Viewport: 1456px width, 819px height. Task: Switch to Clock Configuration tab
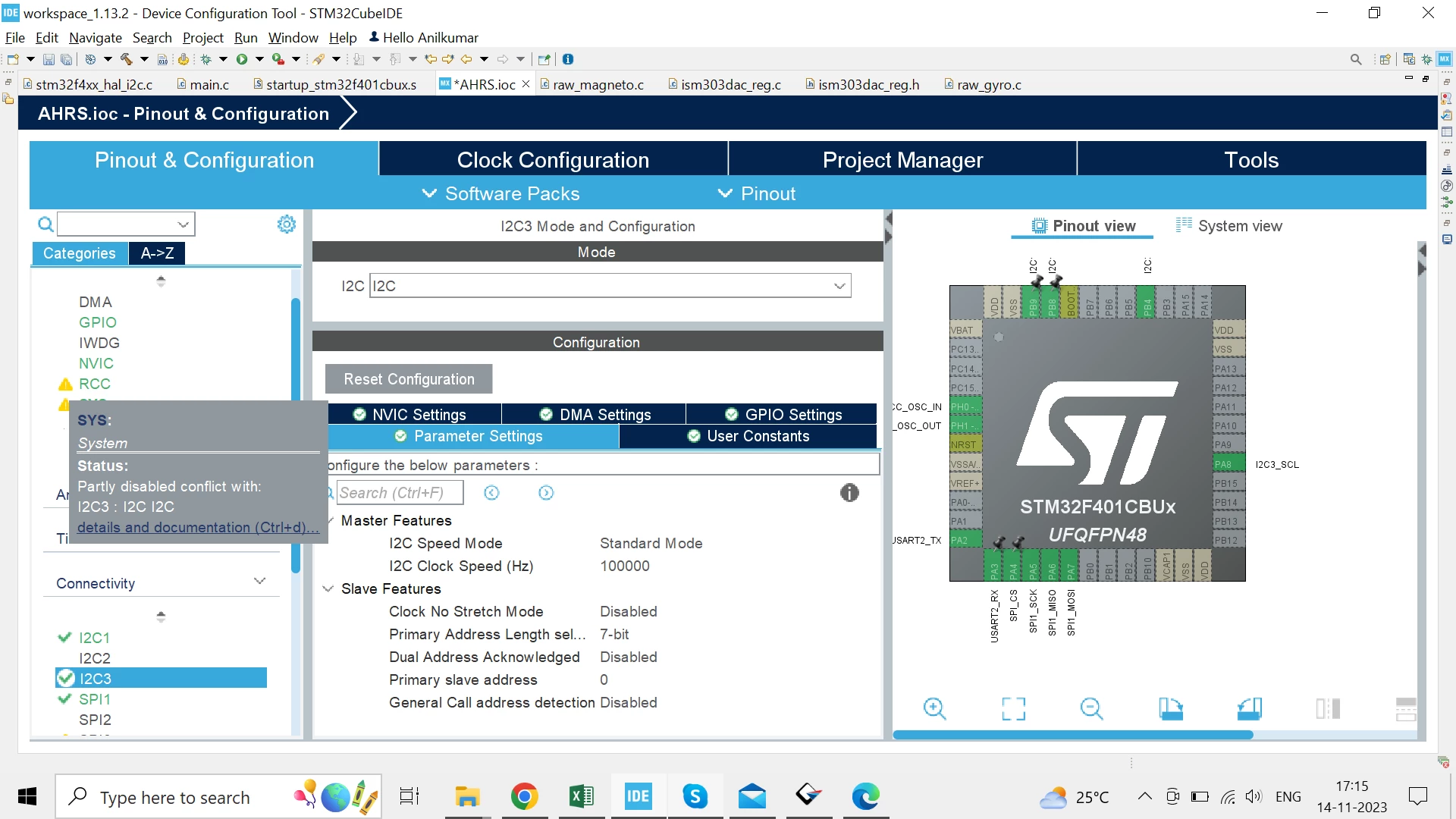(x=553, y=159)
